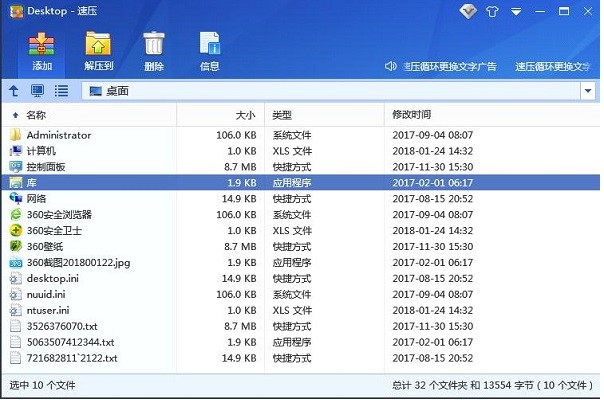604x400 pixels.
Task: Click the 106.0 KB size of Administrator
Action: [236, 135]
